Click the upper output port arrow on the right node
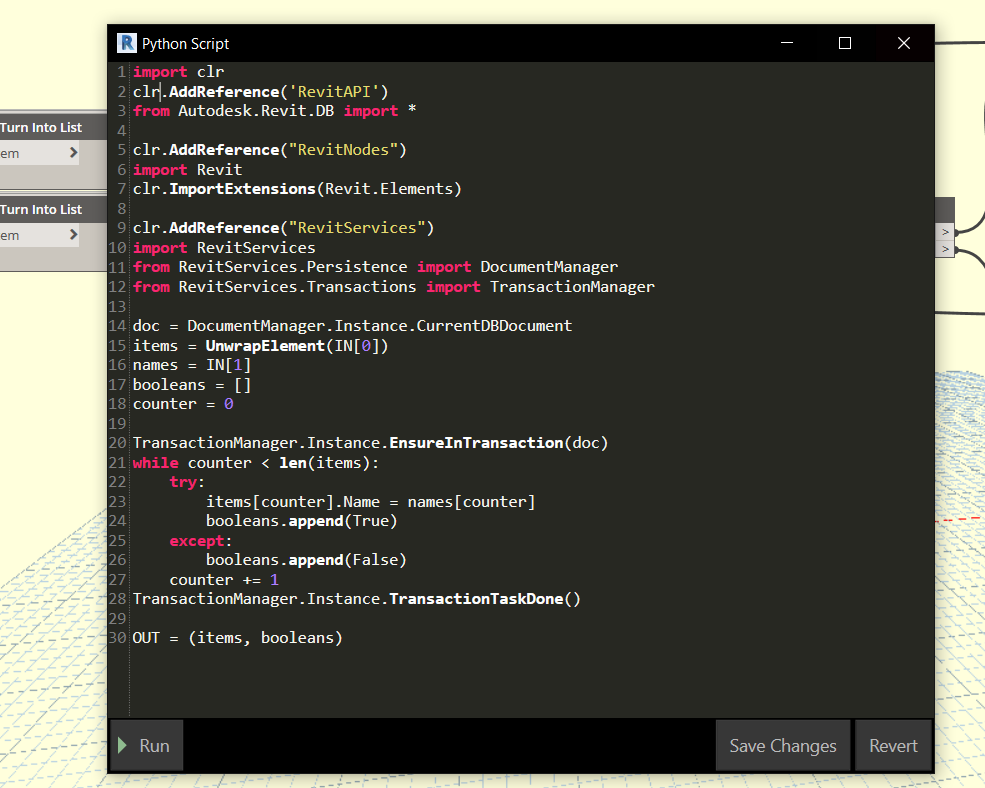The width and height of the screenshot is (985, 788). (945, 232)
